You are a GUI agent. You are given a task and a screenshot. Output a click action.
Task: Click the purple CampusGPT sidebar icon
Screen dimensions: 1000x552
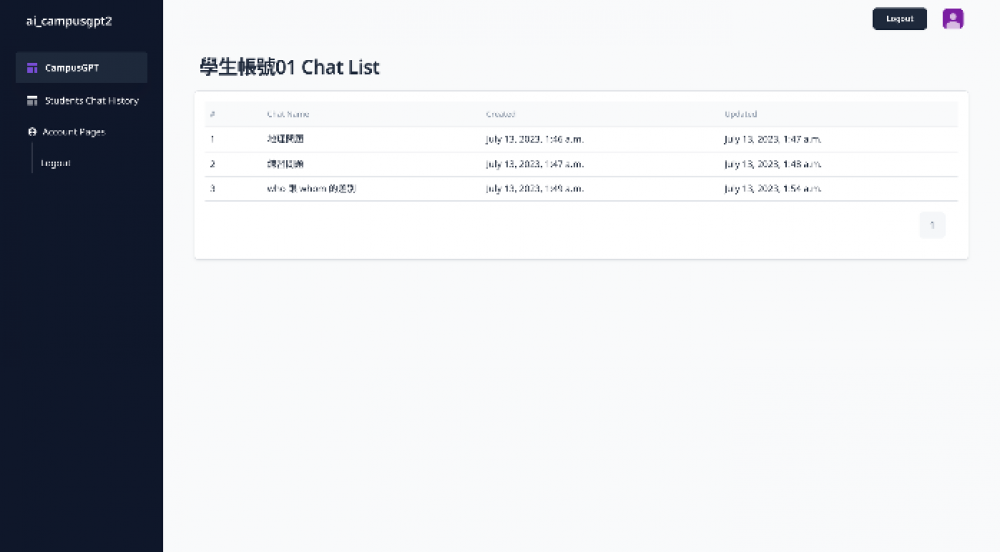(32, 68)
